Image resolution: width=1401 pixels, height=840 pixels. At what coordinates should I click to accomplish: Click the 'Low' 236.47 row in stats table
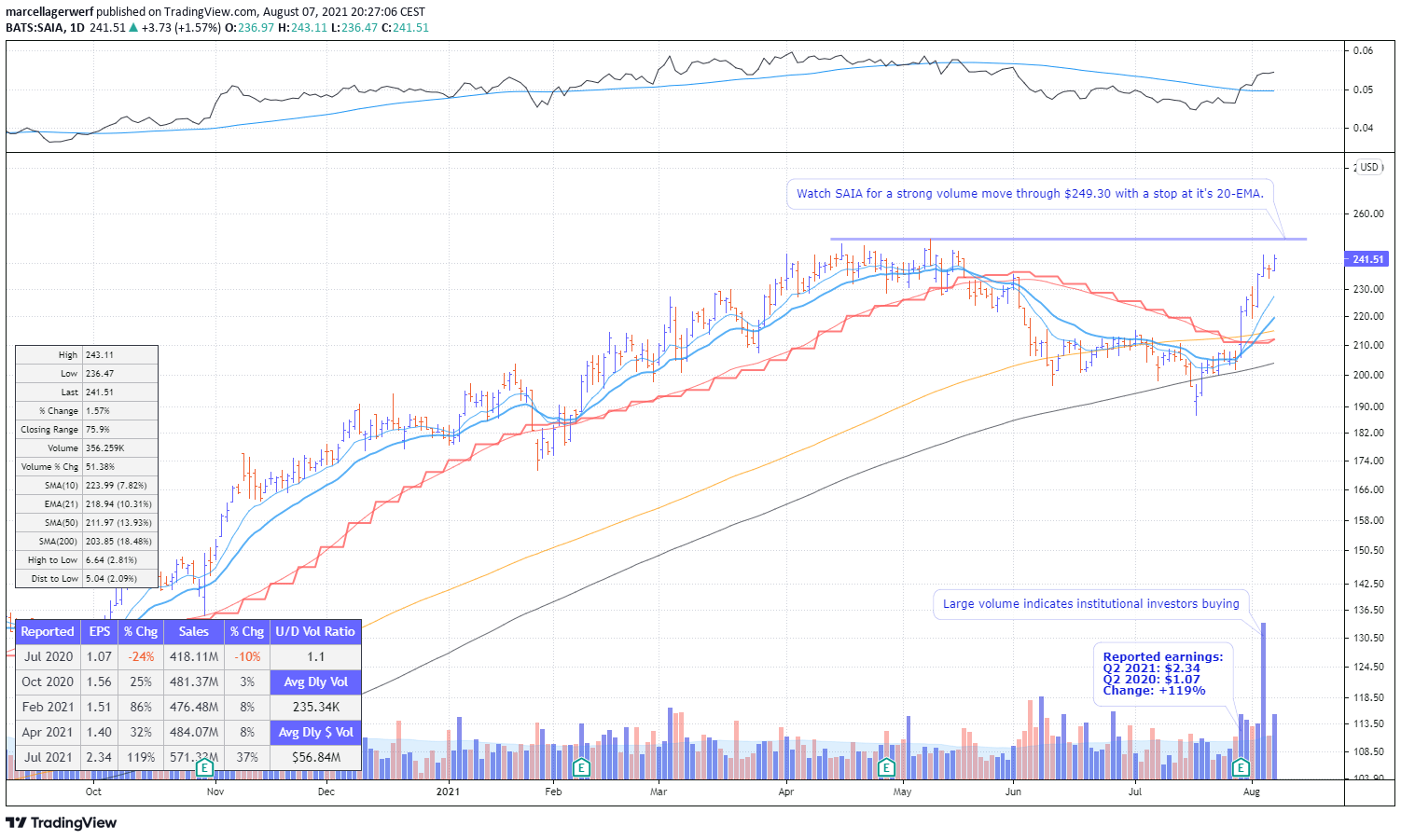87,374
